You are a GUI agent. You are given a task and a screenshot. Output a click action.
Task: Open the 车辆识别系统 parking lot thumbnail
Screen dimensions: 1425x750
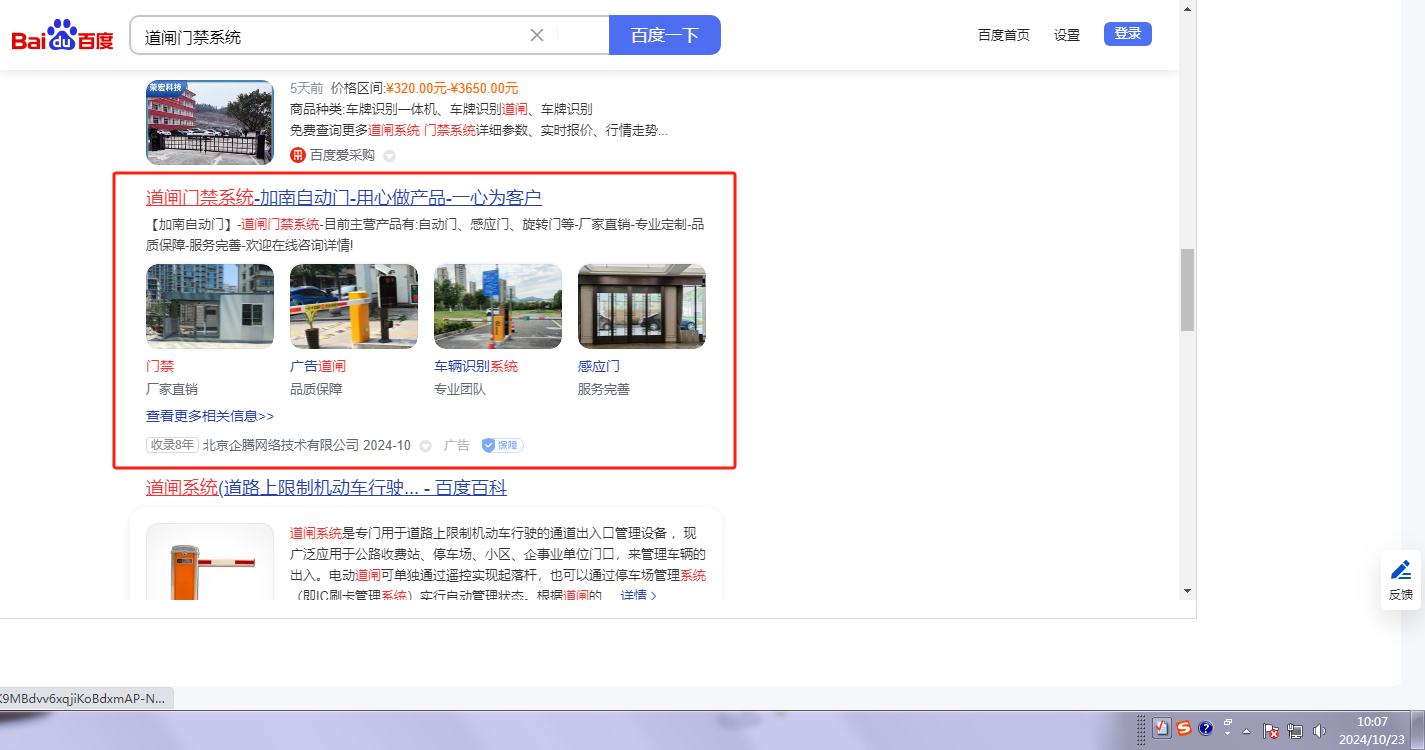(498, 306)
